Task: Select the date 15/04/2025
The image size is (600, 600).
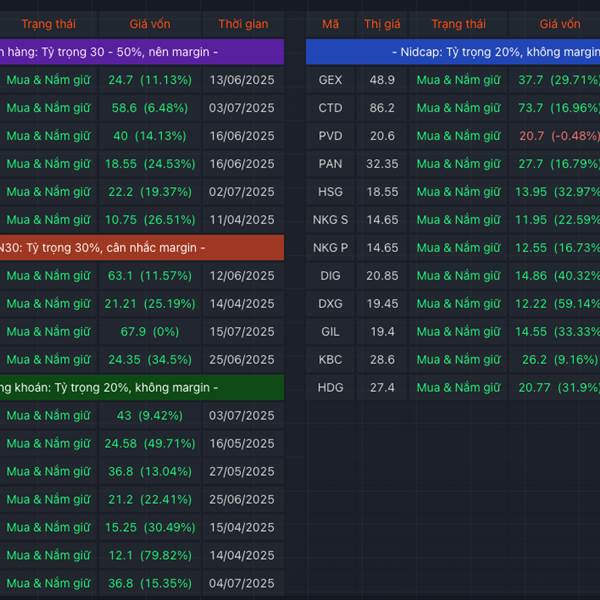Action: point(242,527)
